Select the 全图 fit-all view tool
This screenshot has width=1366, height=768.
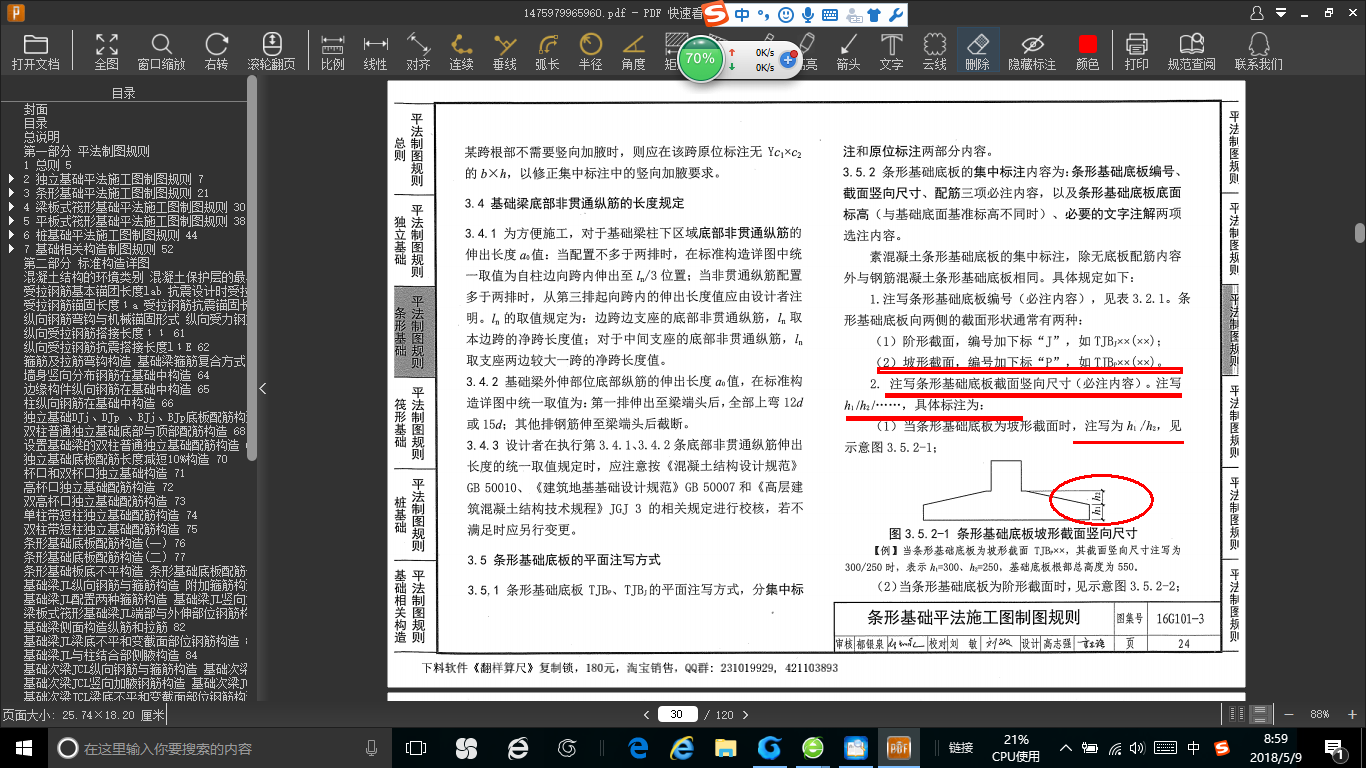(106, 52)
